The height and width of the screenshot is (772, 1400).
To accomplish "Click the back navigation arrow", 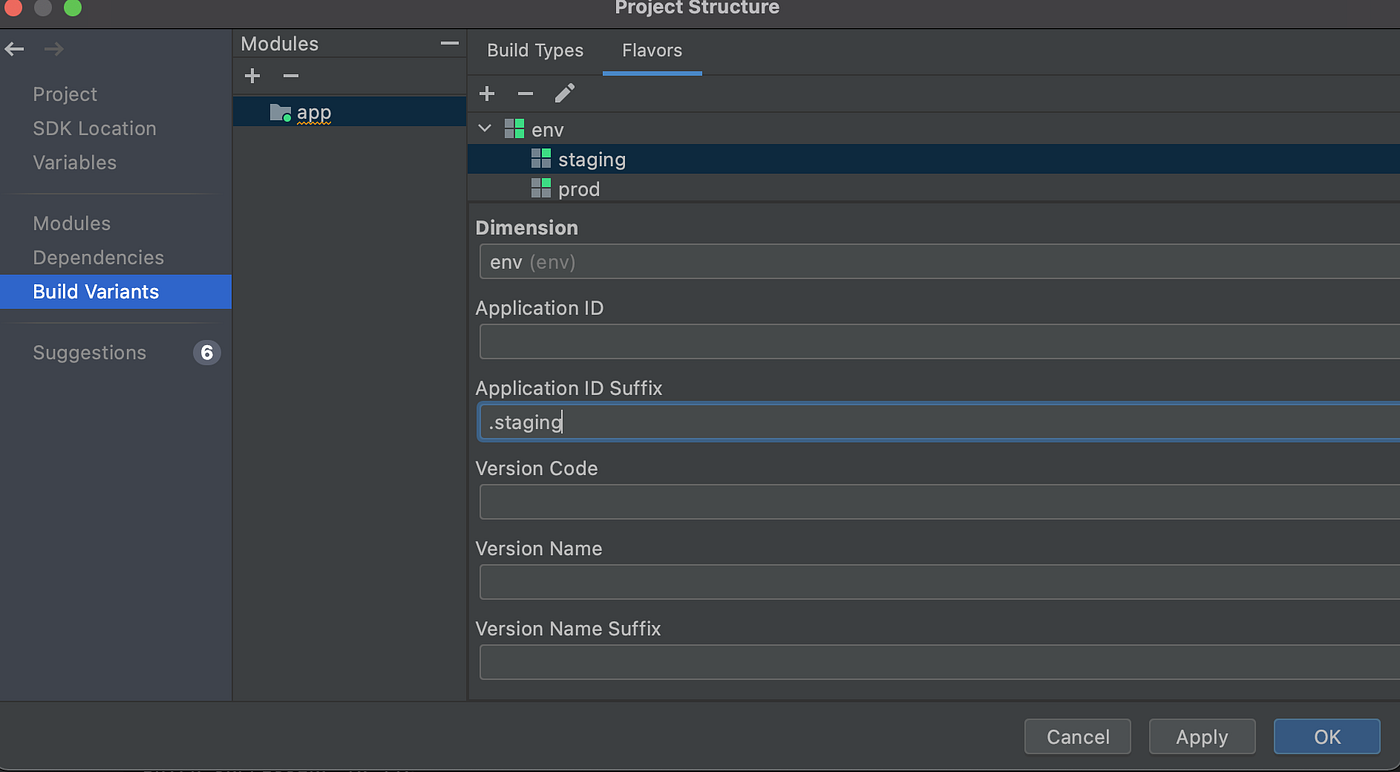I will click(14, 48).
